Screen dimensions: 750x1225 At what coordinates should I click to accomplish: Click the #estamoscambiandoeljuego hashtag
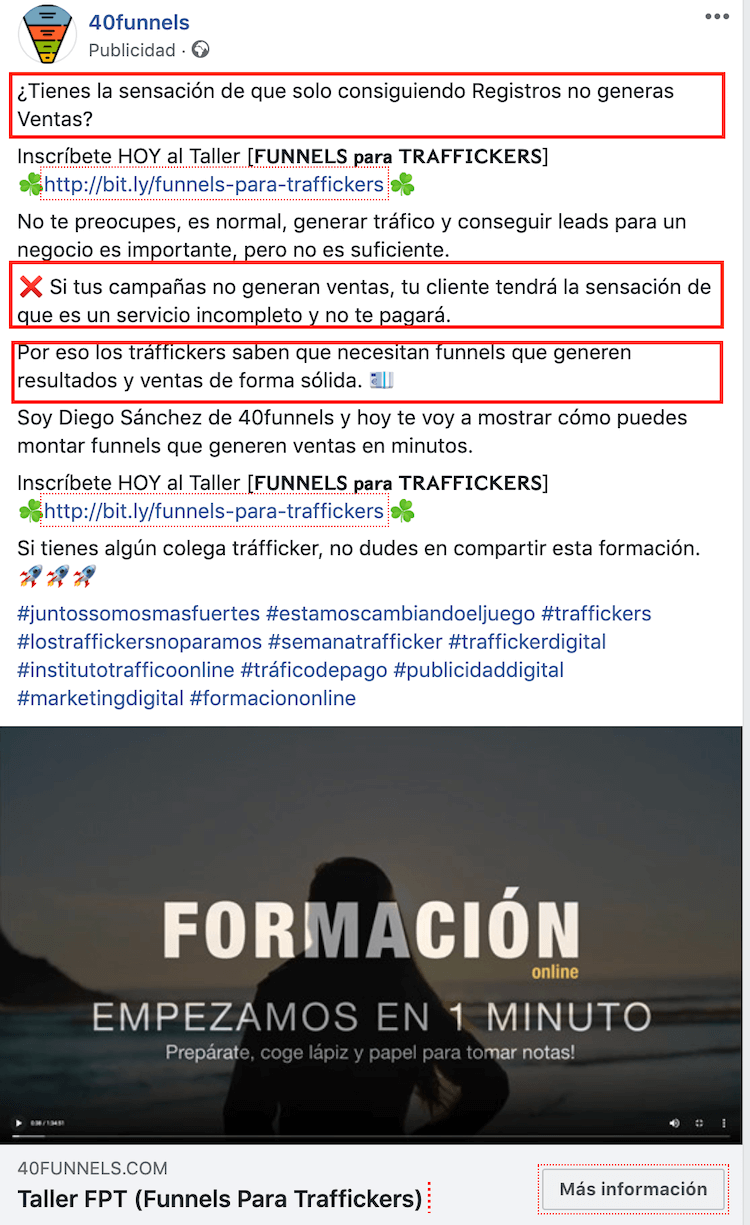point(400,614)
